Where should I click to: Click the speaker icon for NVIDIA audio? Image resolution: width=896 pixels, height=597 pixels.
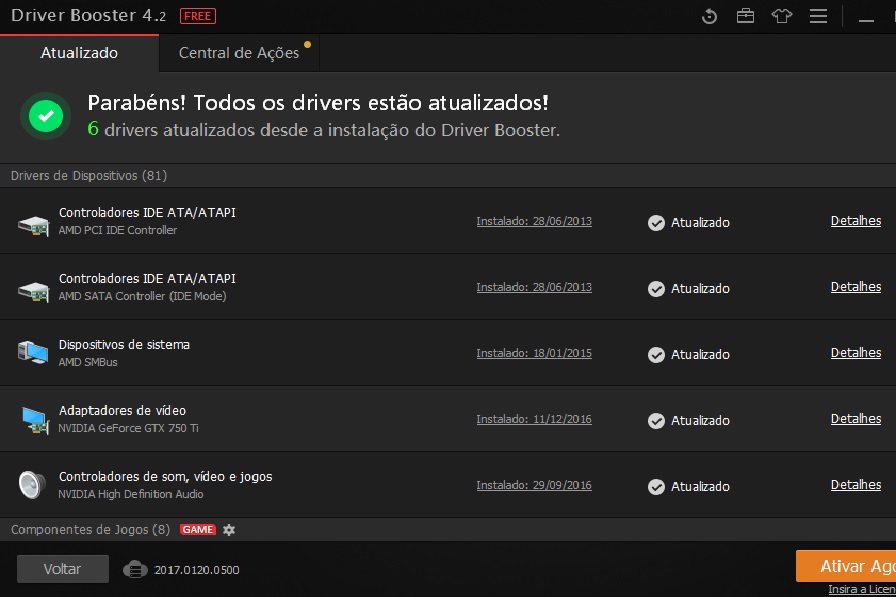(x=33, y=485)
